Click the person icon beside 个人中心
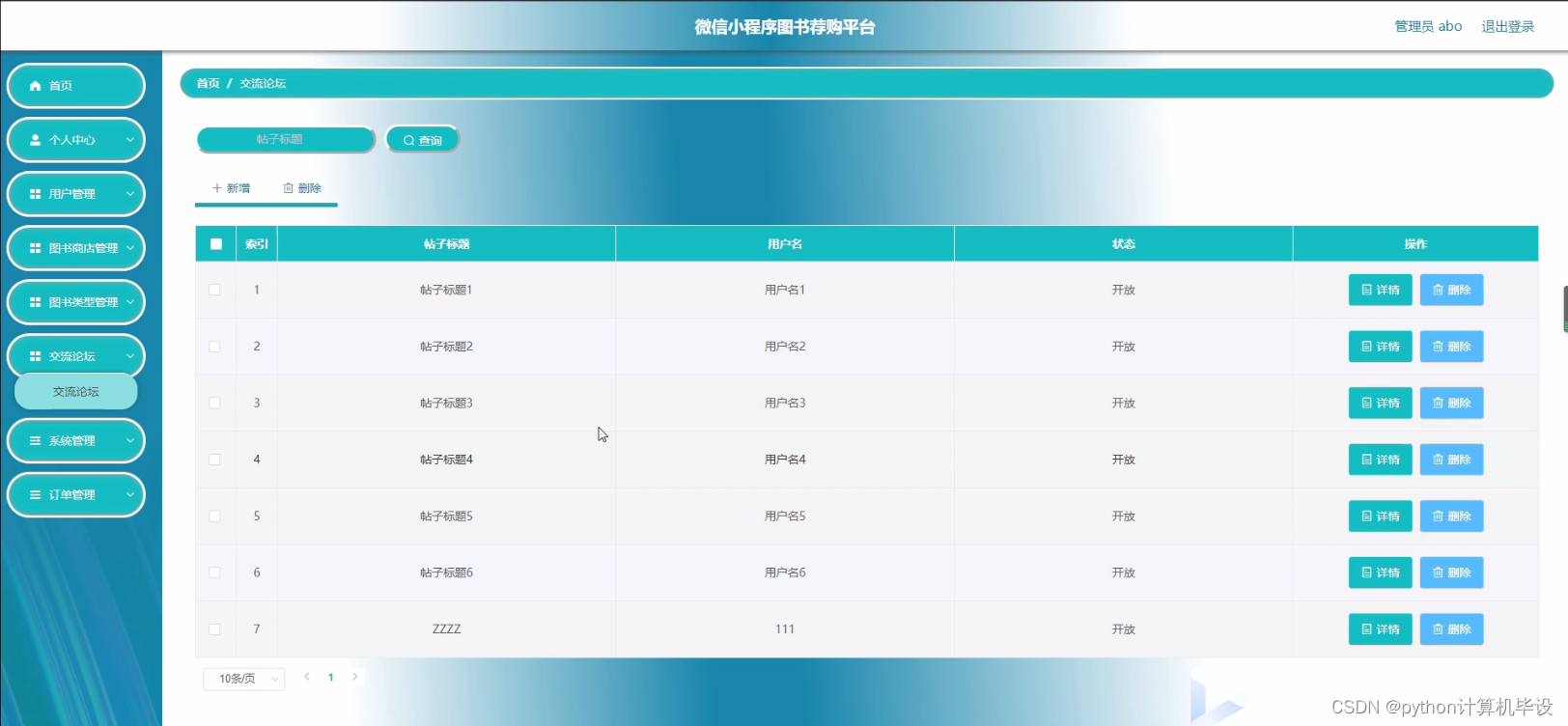Image resolution: width=1568 pixels, height=726 pixels. pos(36,140)
